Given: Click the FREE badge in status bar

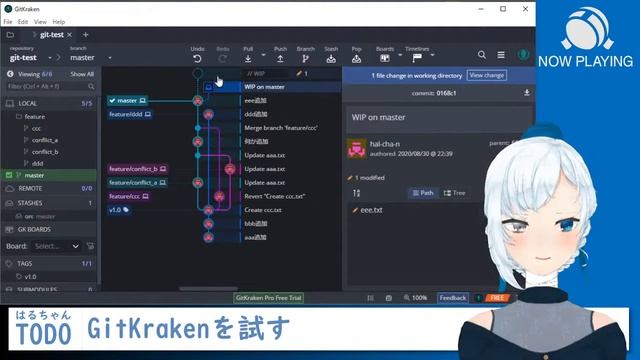Looking at the screenshot, I should pos(497,298).
